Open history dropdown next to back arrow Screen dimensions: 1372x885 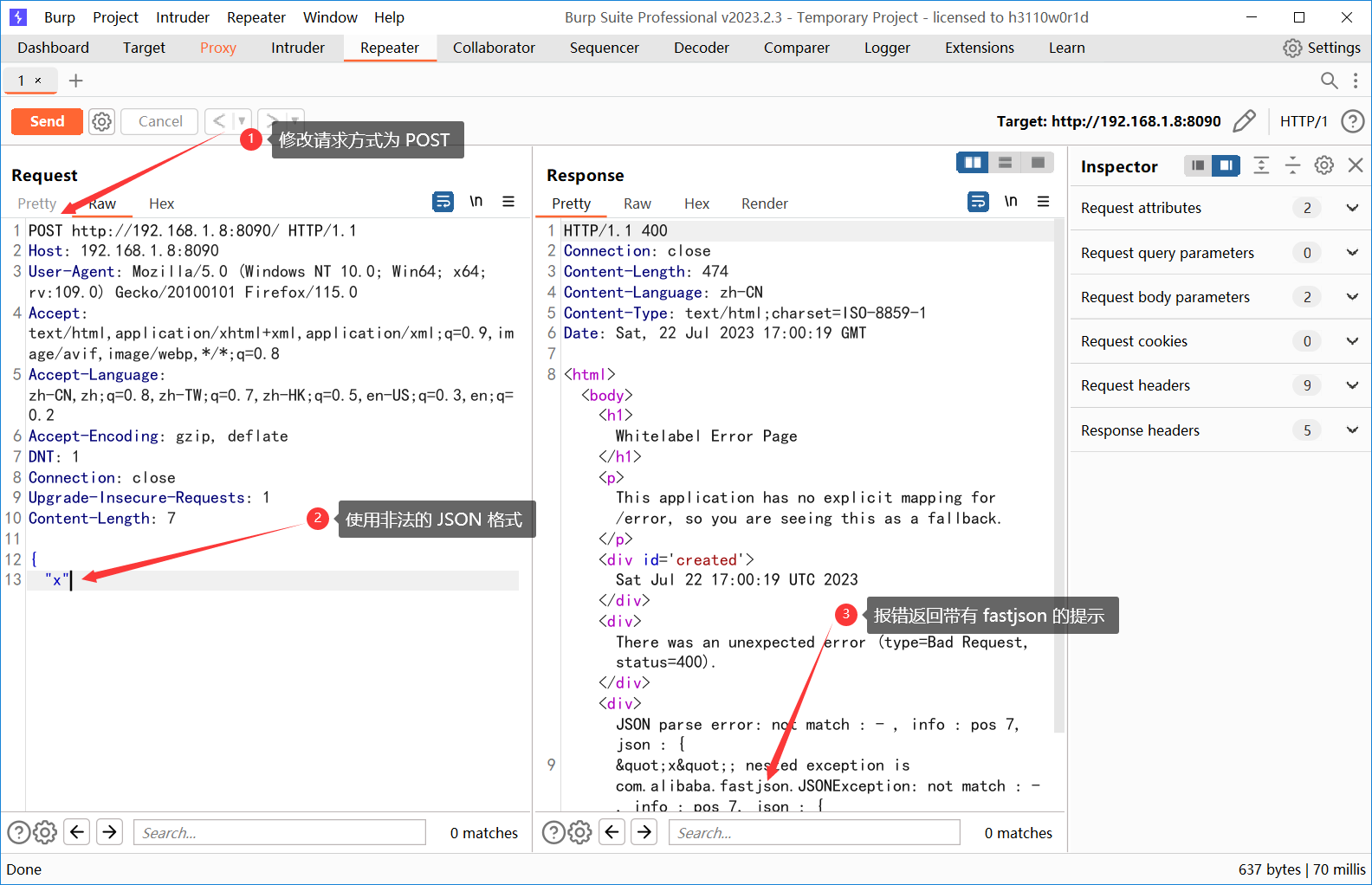(x=242, y=120)
